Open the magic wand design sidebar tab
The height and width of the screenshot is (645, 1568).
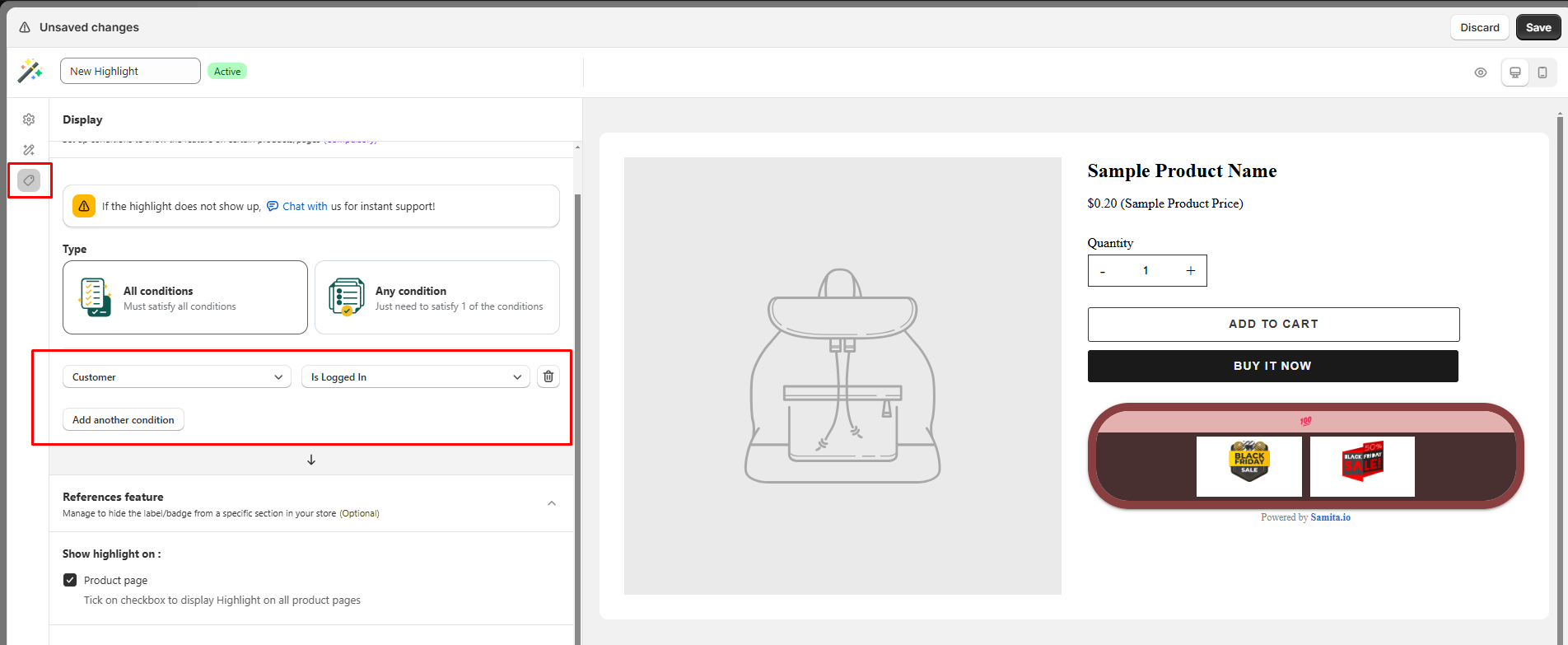(29, 150)
